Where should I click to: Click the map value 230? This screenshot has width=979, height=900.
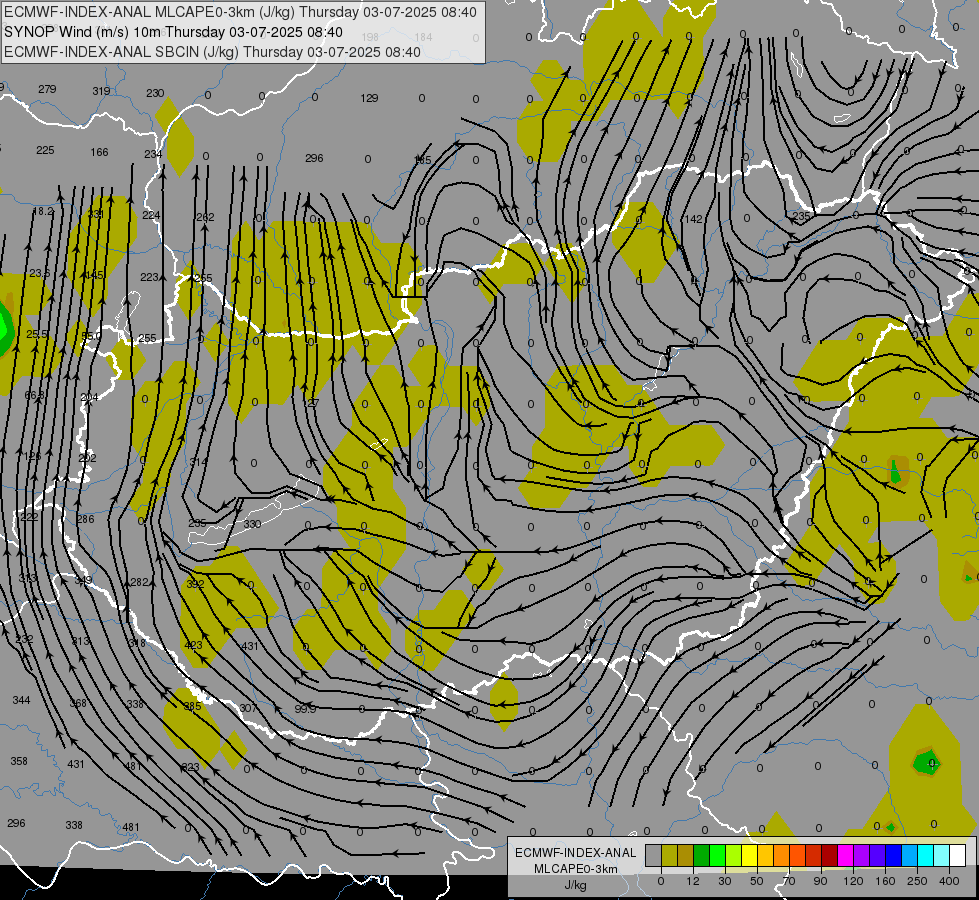(x=155, y=93)
